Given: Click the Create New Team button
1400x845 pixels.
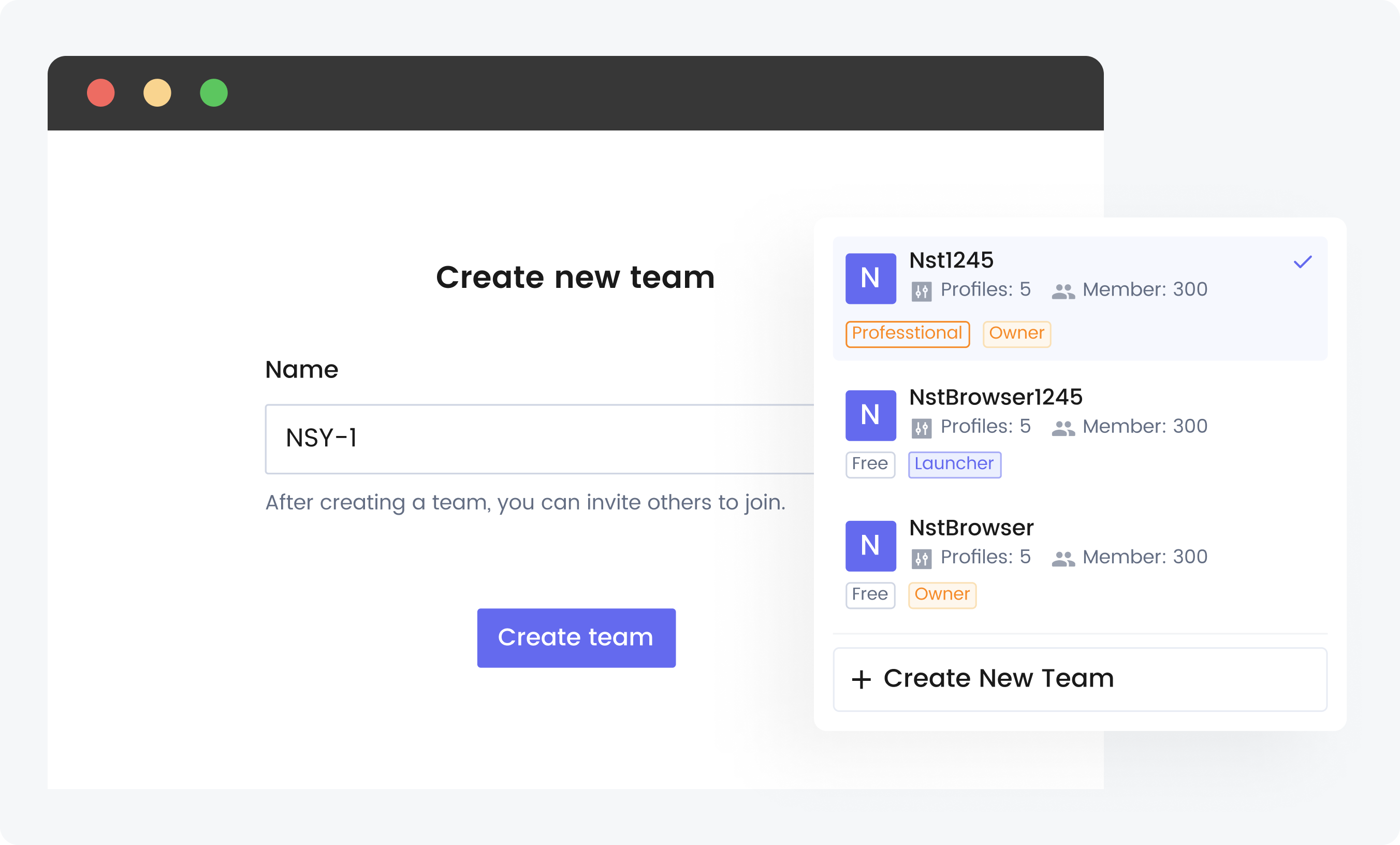Looking at the screenshot, I should 1080,678.
